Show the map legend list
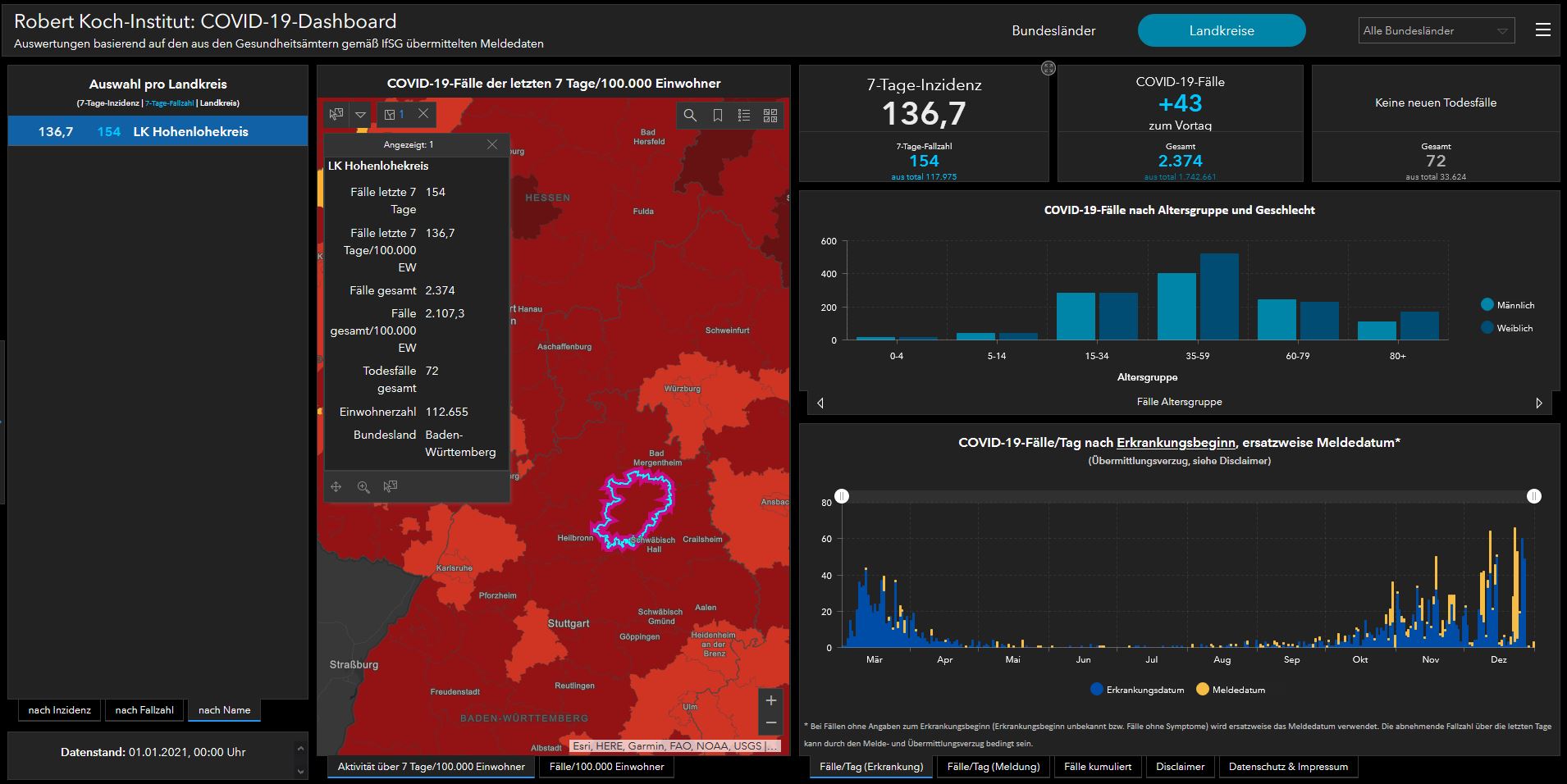The height and width of the screenshot is (784, 1567). tap(744, 116)
